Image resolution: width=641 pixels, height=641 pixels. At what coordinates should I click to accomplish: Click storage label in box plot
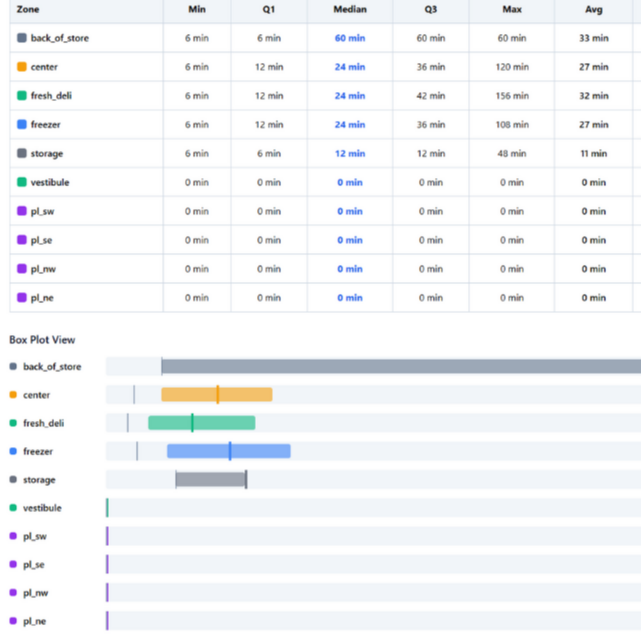(39, 479)
